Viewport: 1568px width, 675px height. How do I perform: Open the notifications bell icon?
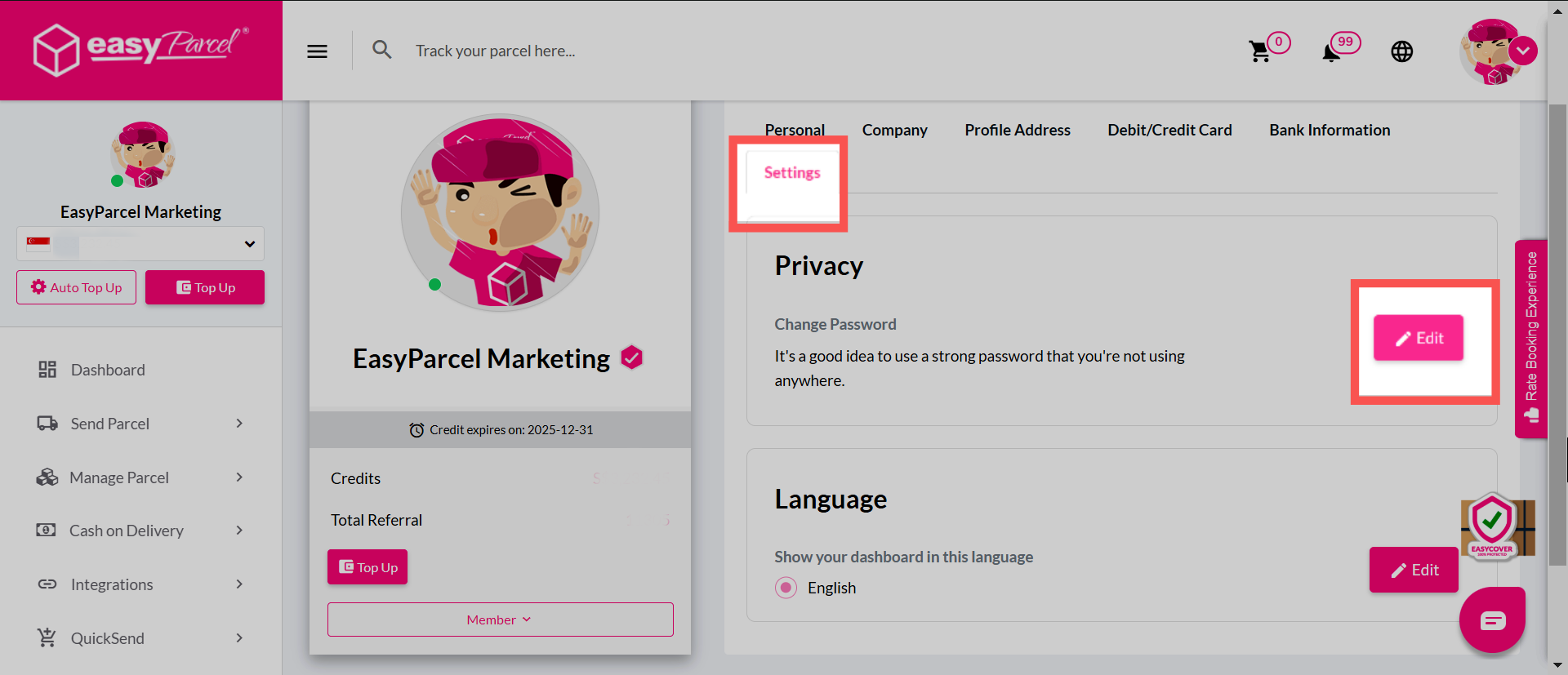pos(1331,52)
